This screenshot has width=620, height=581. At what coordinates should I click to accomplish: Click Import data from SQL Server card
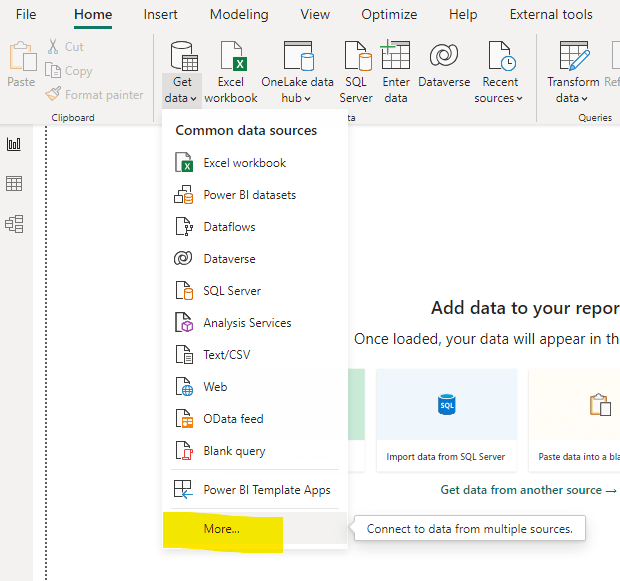(446, 415)
